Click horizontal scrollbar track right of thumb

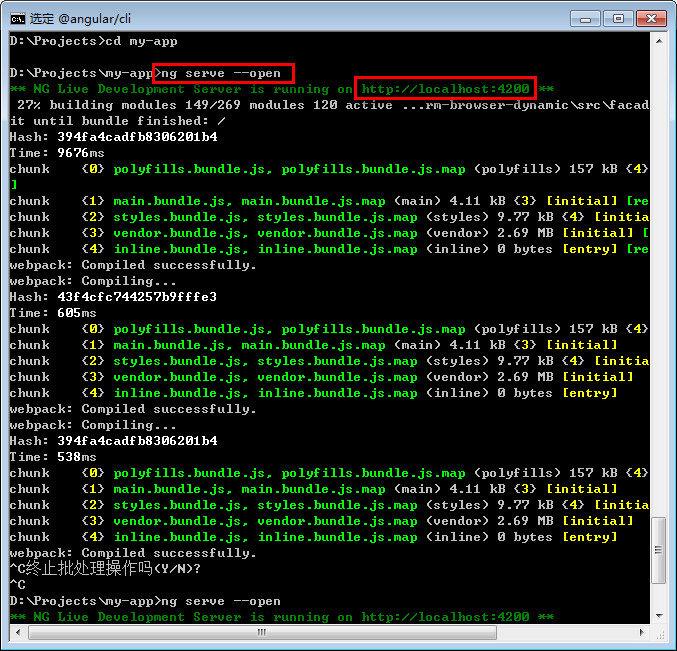(570, 632)
